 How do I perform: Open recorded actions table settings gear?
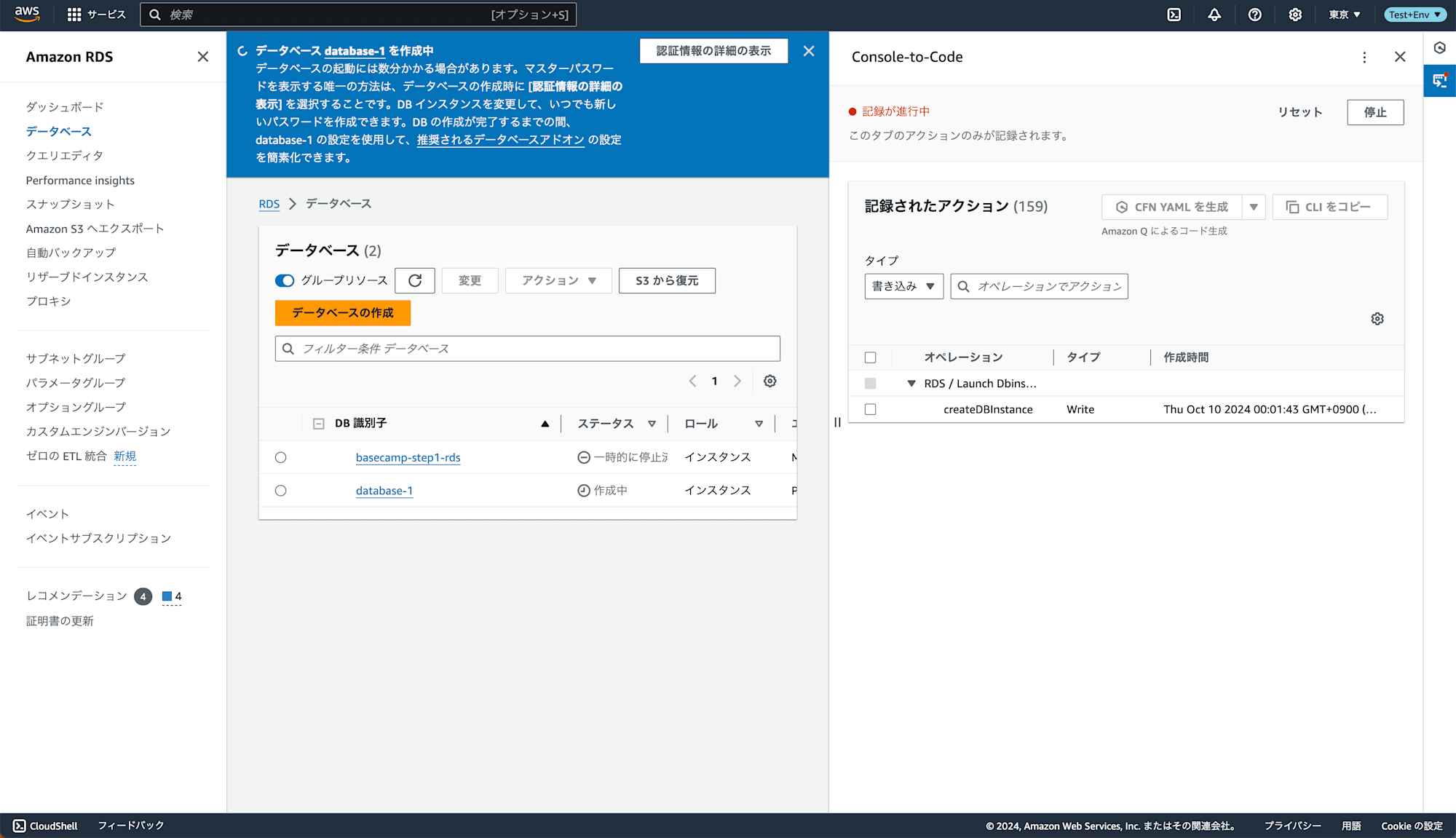pos(1377,319)
